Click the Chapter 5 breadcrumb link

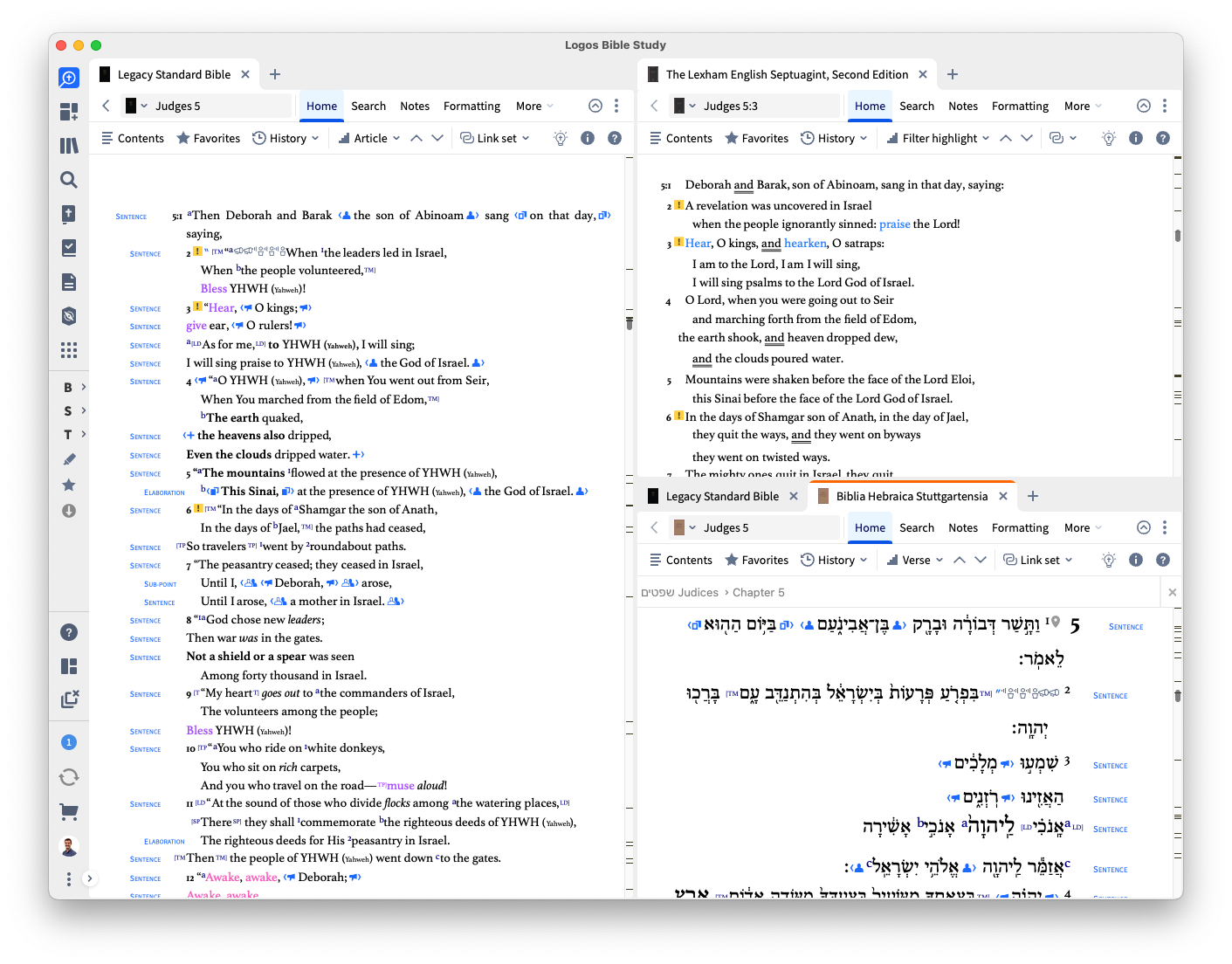759,592
